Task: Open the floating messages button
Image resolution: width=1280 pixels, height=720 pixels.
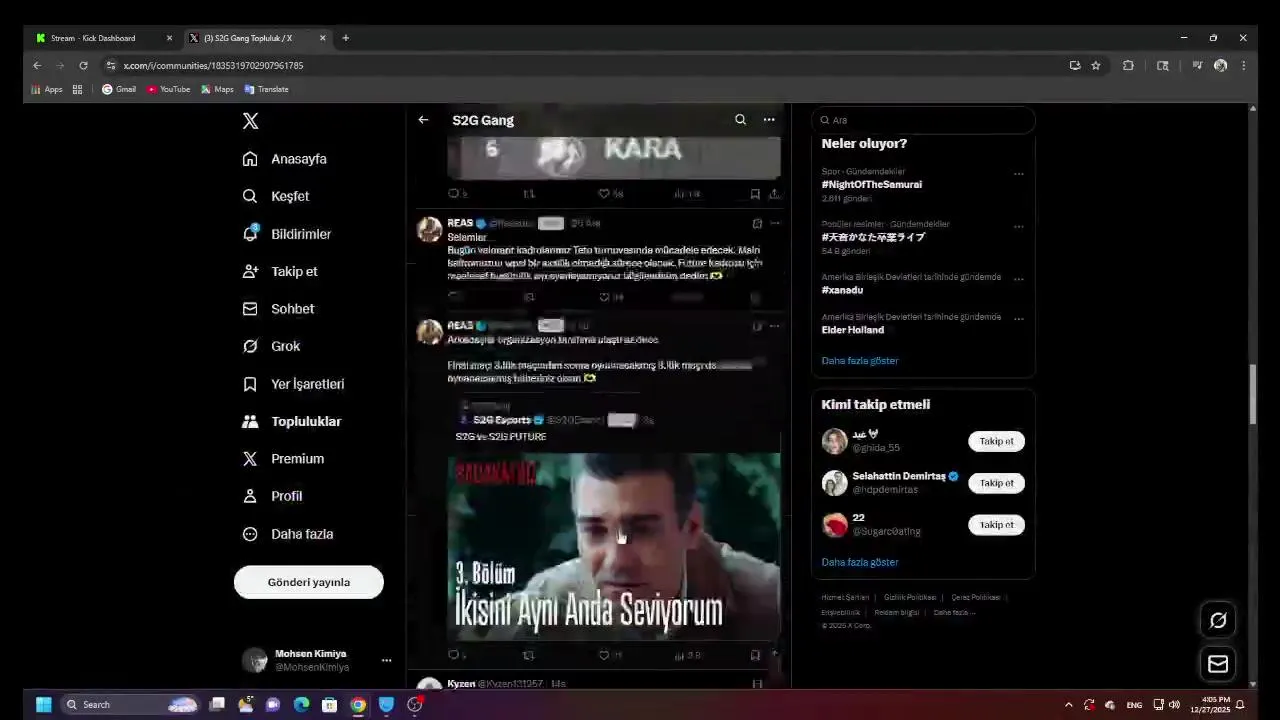Action: click(1218, 664)
